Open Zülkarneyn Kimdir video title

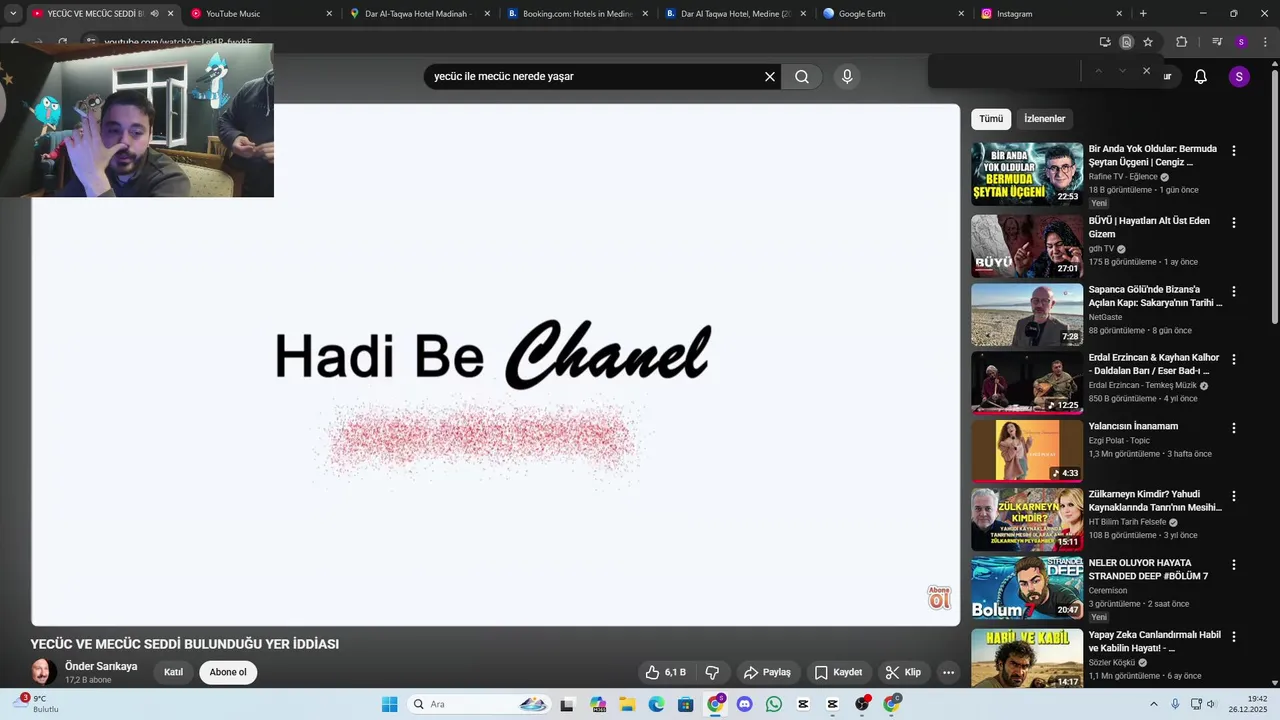coord(1155,500)
